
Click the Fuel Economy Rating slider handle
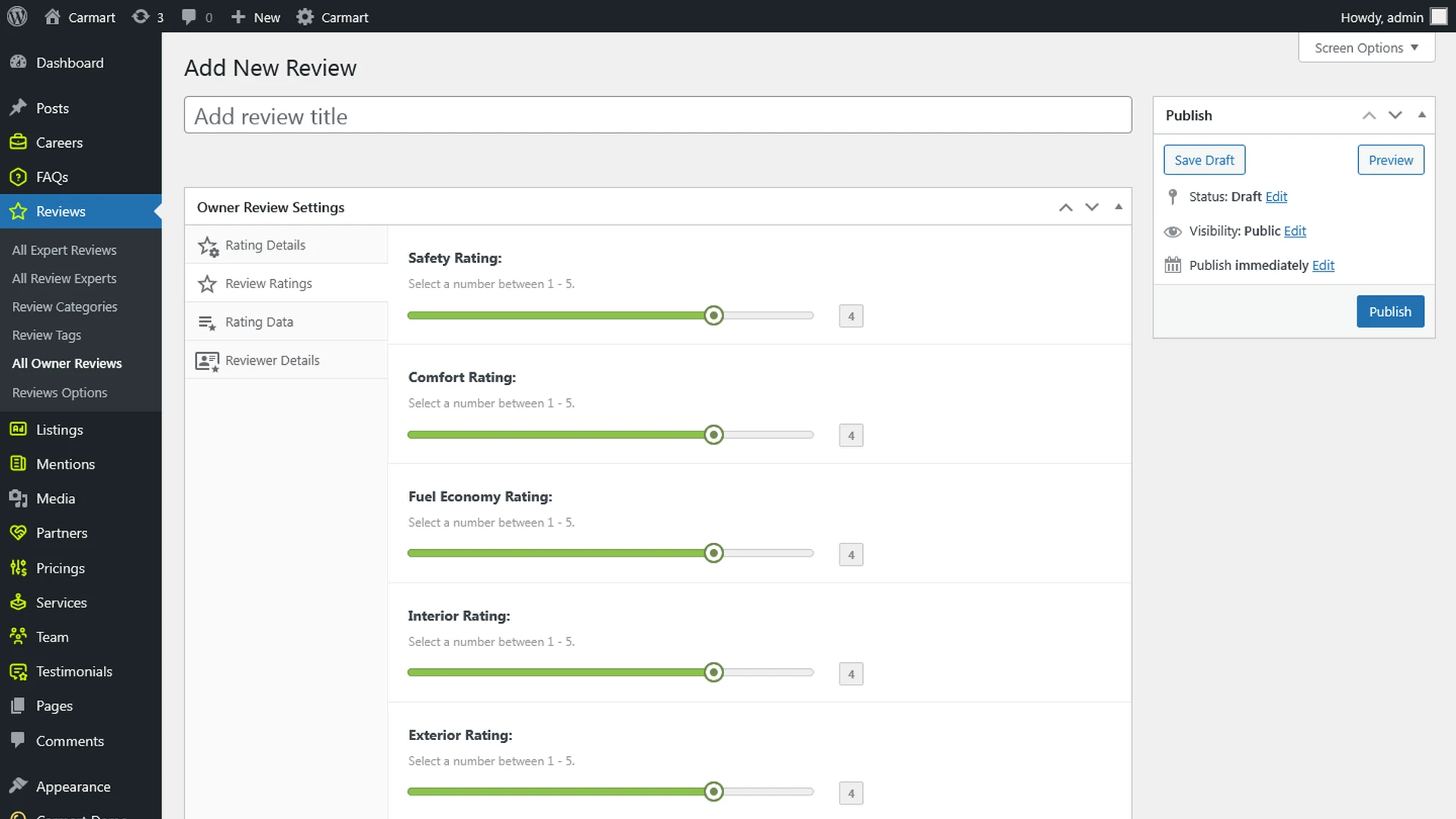714,554
